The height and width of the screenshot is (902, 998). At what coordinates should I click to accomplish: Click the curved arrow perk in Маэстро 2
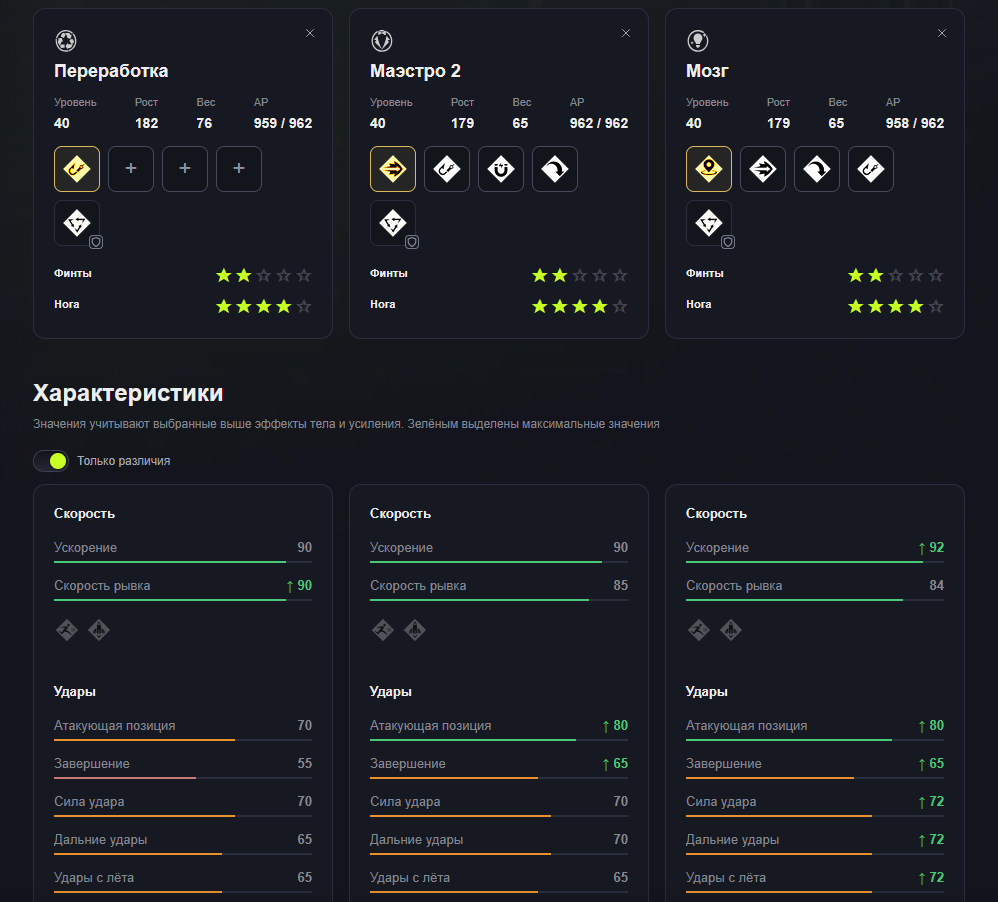(x=555, y=169)
